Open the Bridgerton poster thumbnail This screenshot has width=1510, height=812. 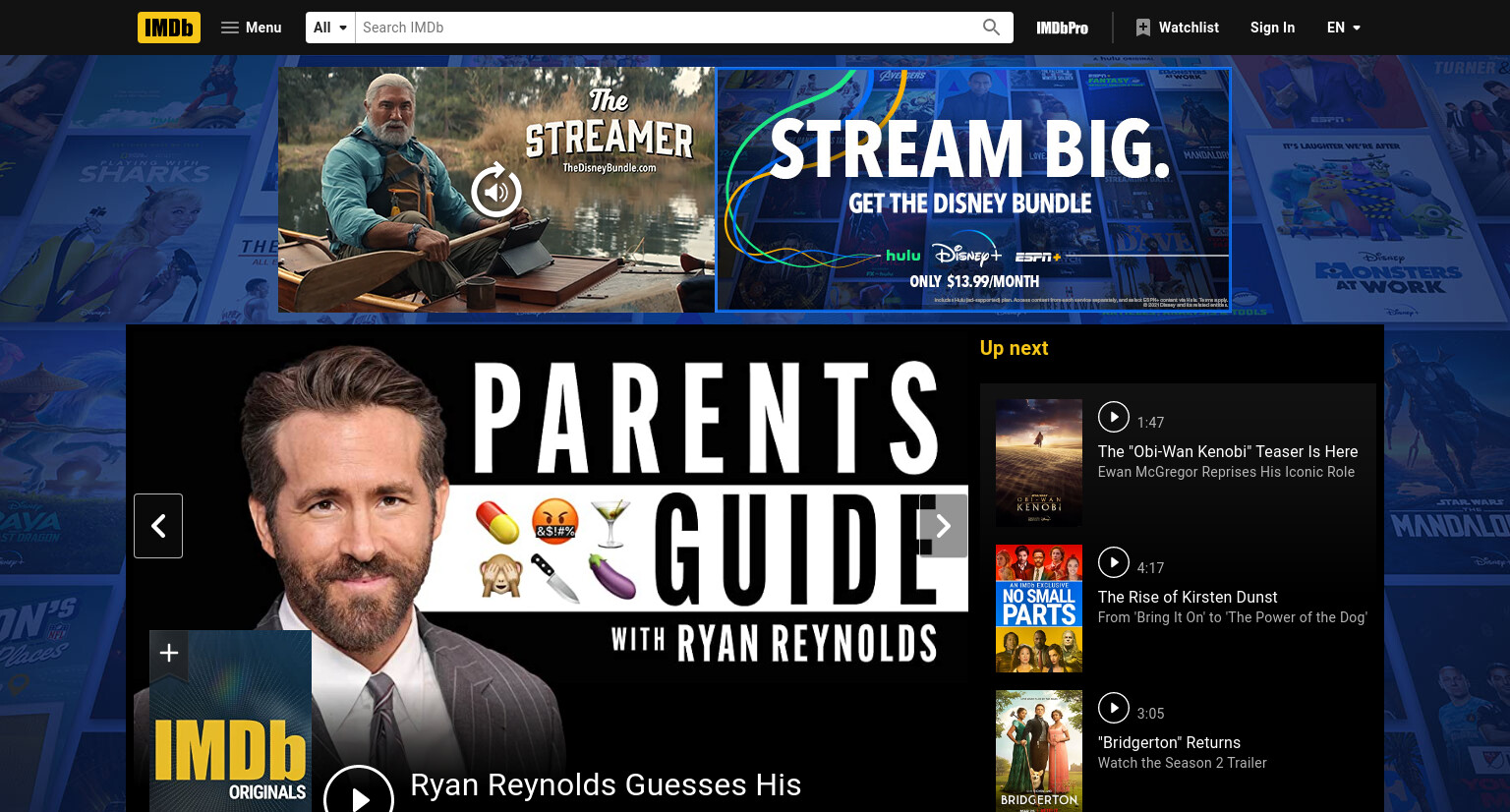click(x=1039, y=751)
